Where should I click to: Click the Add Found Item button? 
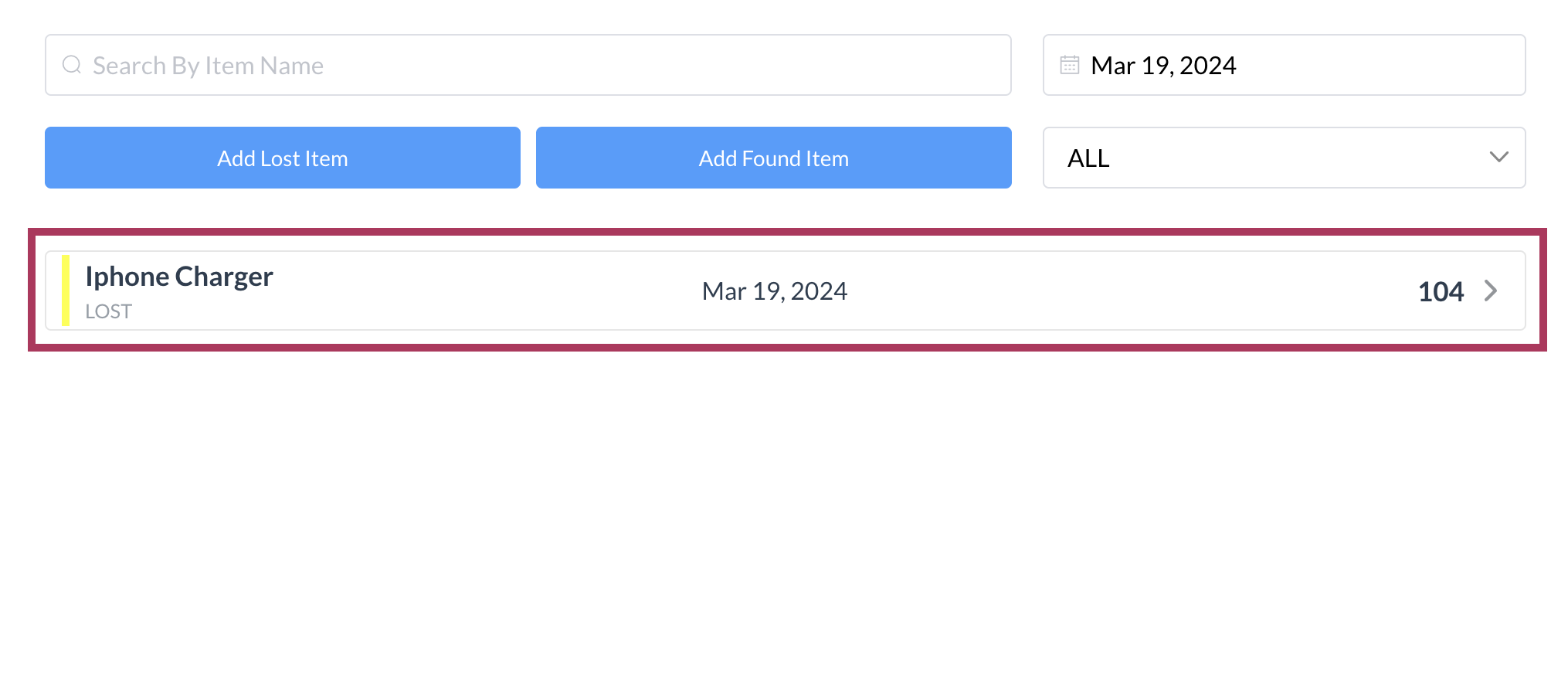click(x=773, y=158)
